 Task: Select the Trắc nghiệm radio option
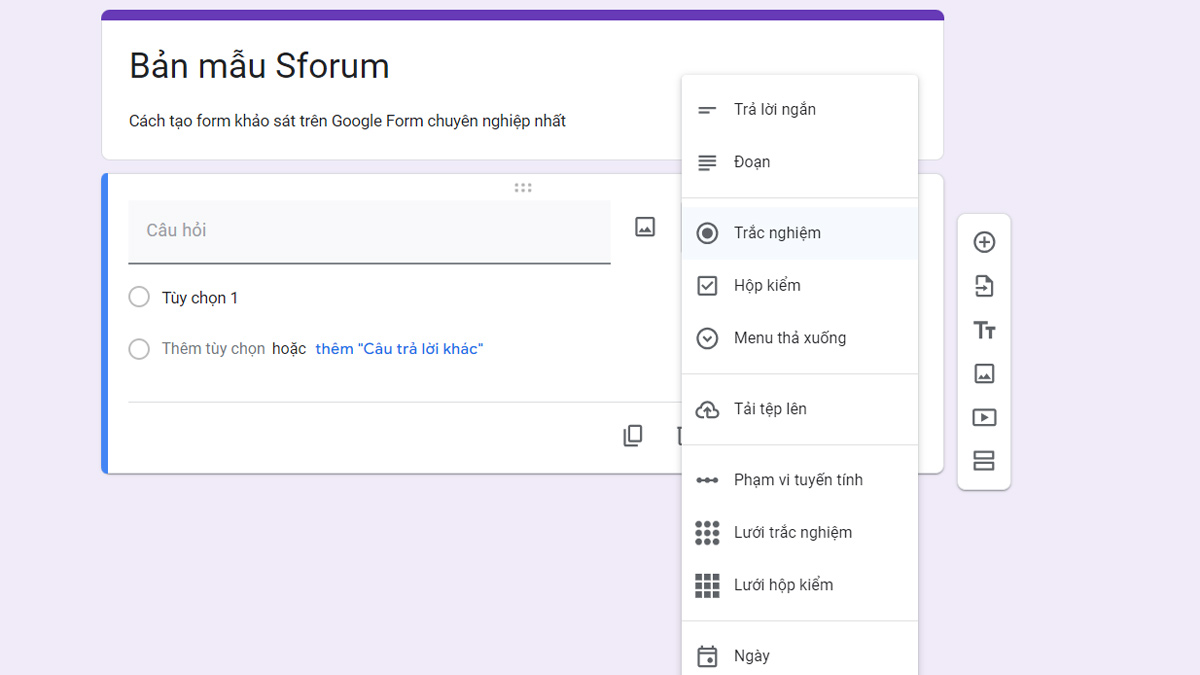(780, 232)
